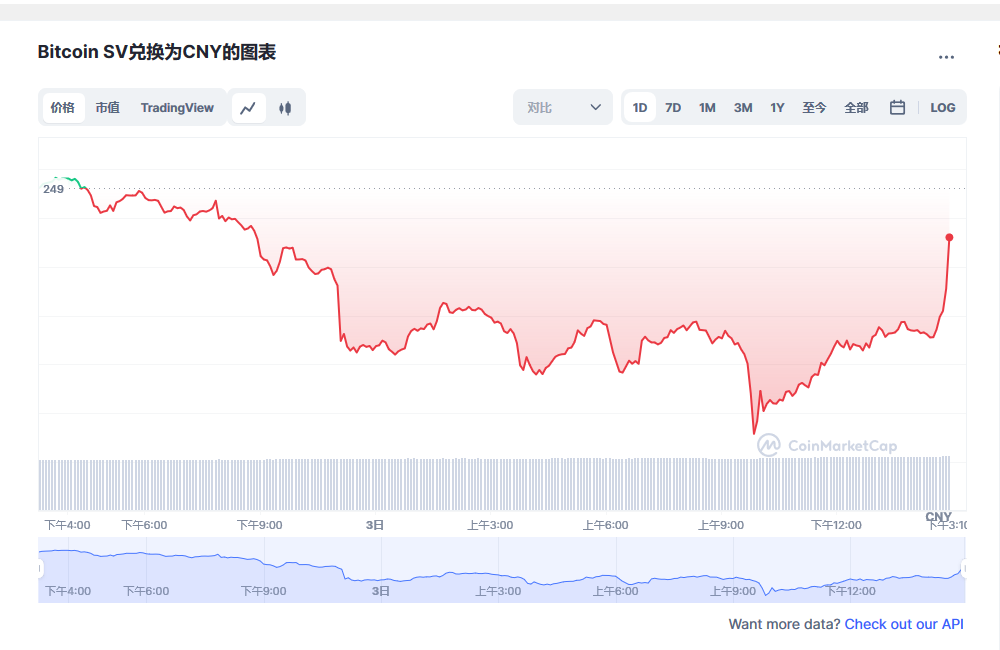Click the 下午12:00 label on main chart axis
Image resolution: width=1000 pixels, height=650 pixels.
836,525
